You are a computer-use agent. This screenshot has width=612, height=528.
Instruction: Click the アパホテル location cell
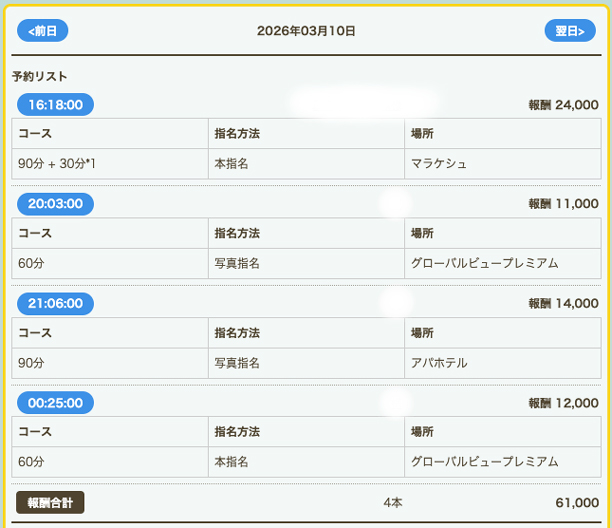pos(439,363)
